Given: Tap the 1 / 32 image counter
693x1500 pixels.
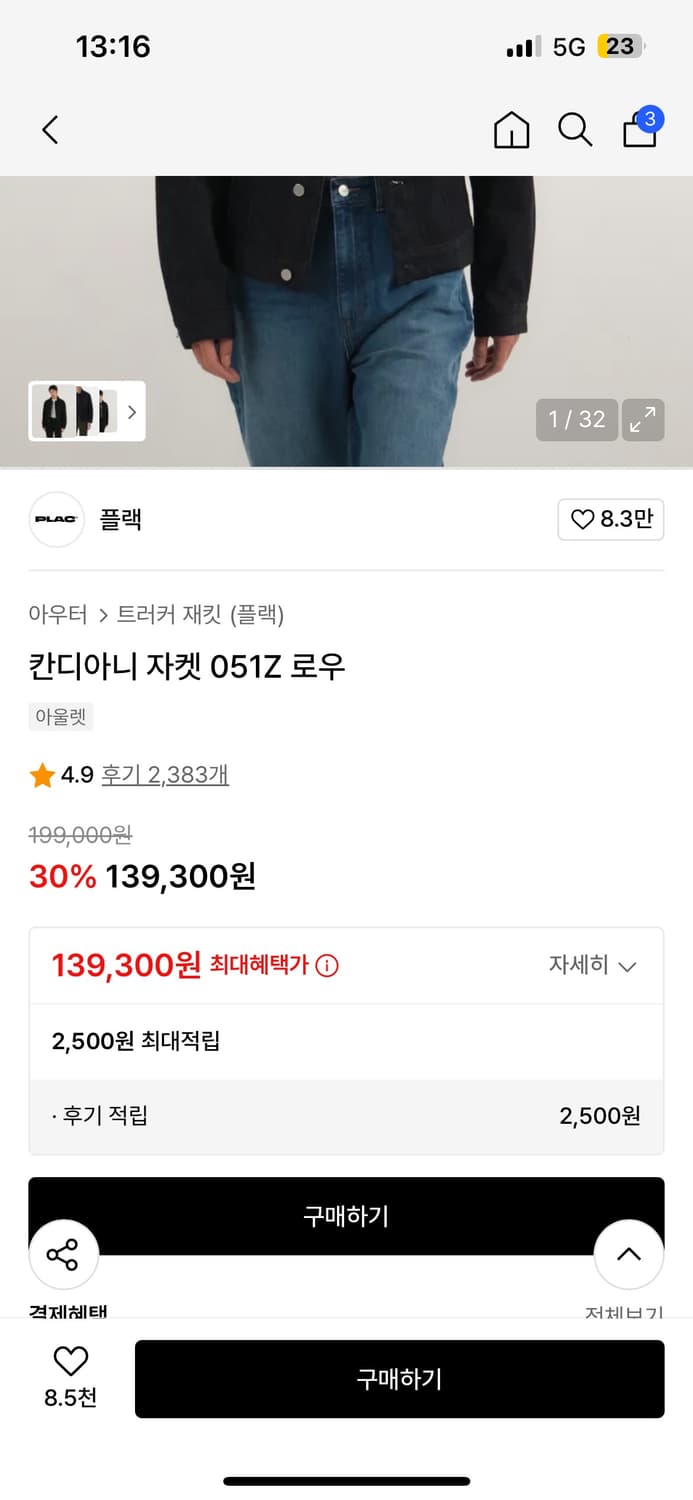Looking at the screenshot, I should [577, 420].
